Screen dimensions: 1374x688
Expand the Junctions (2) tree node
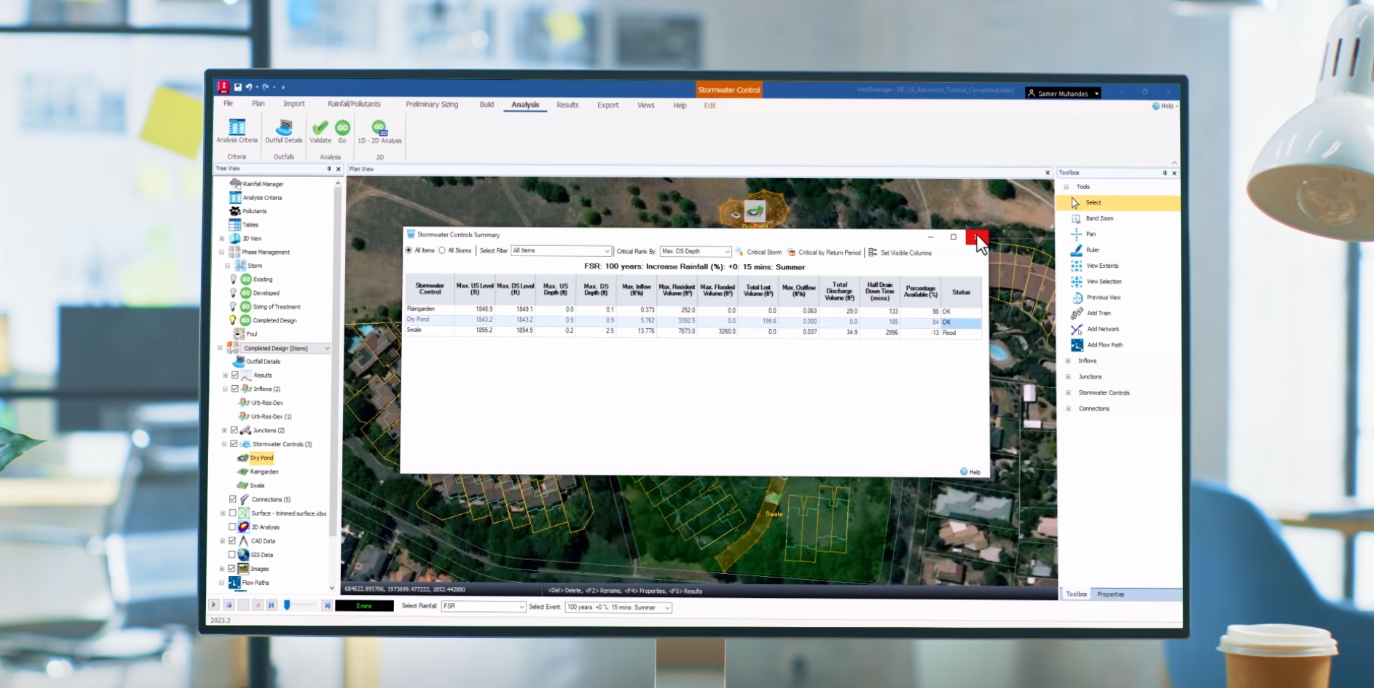coord(225,432)
